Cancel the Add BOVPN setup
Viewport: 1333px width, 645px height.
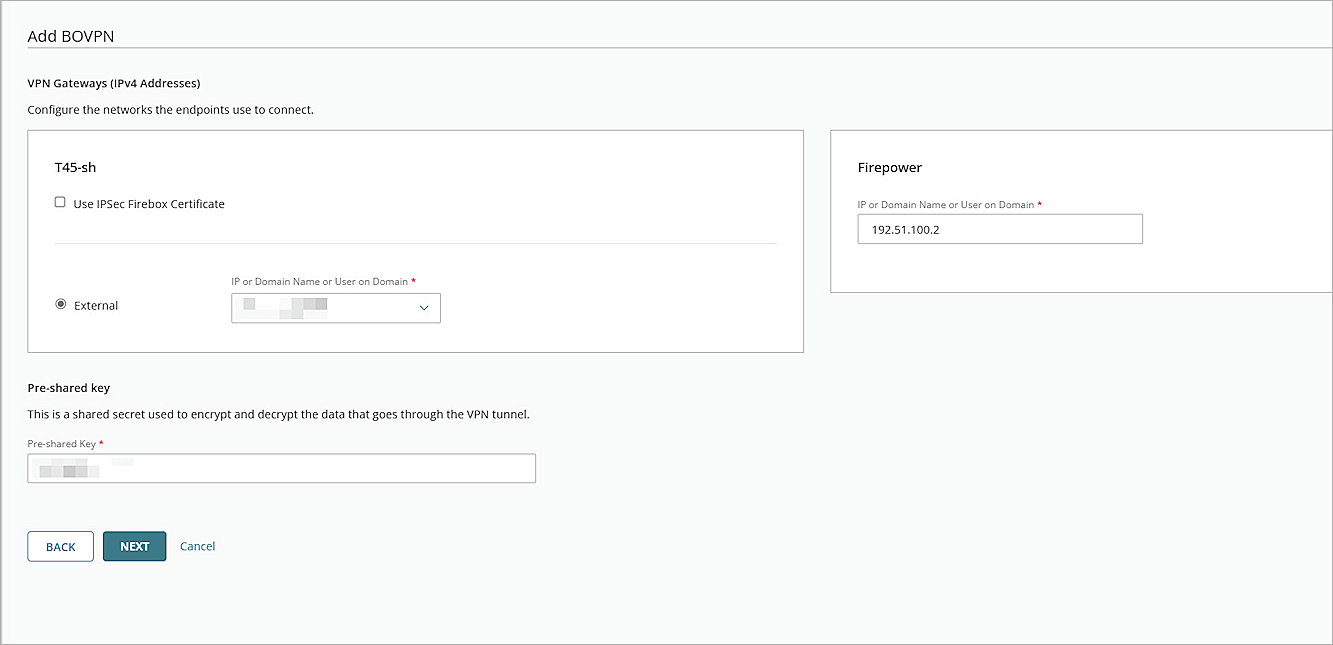click(x=197, y=546)
